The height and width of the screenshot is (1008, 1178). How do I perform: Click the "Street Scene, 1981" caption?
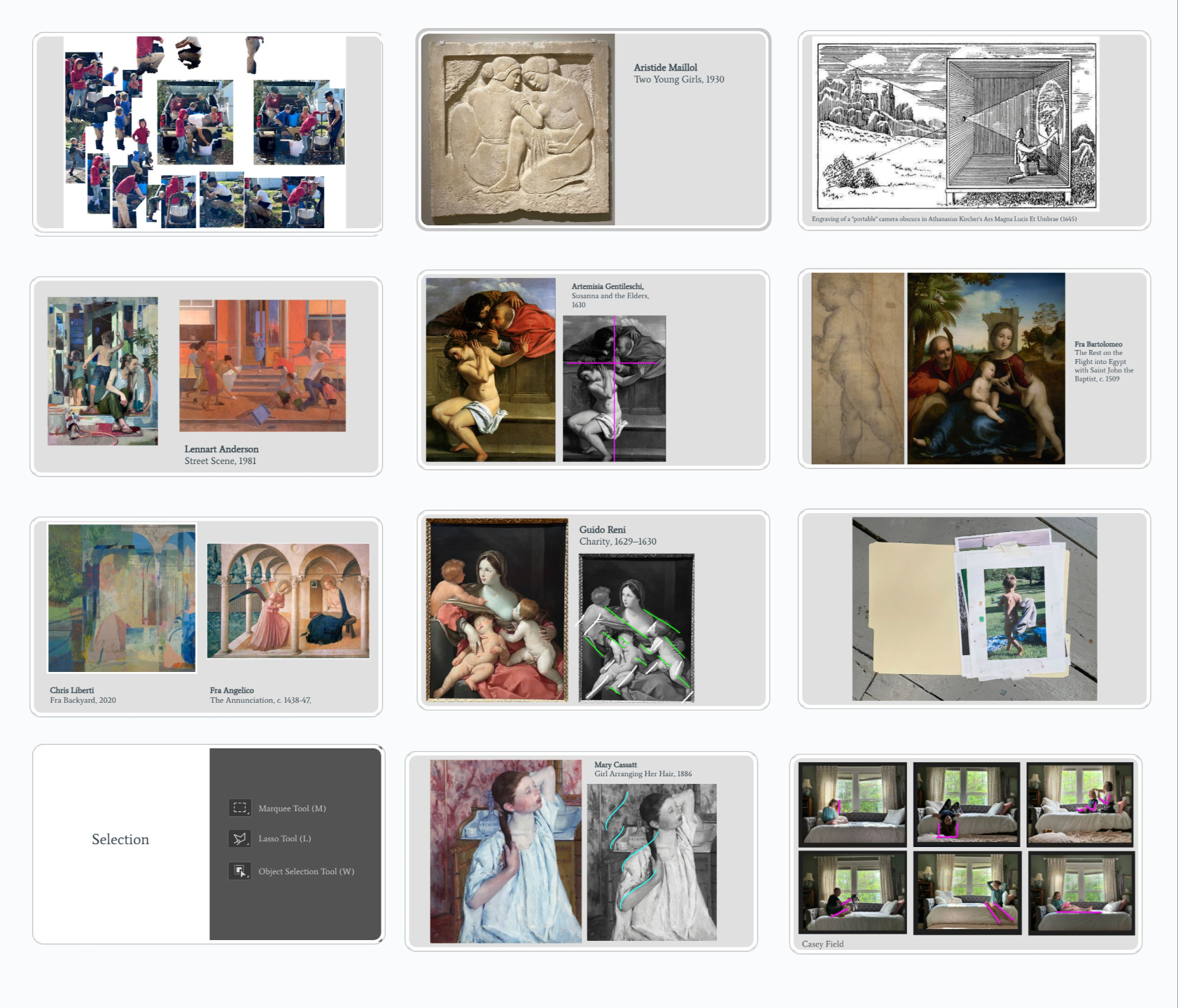tap(220, 461)
